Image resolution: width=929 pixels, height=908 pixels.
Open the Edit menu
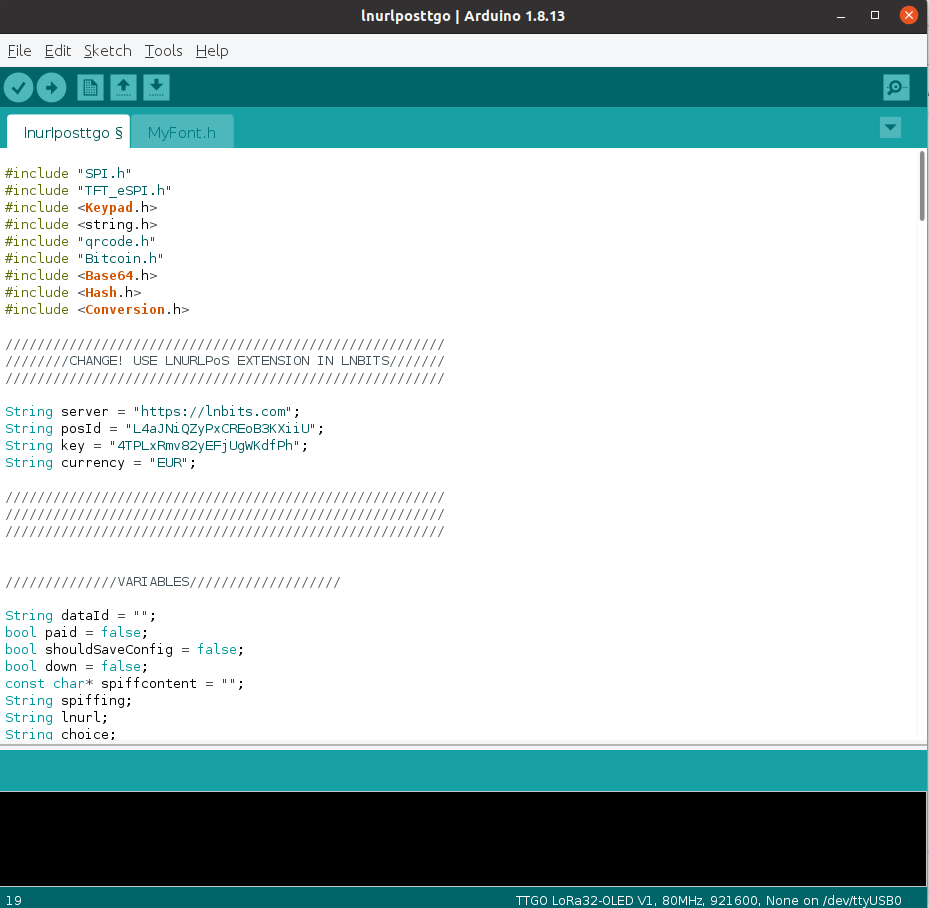click(58, 51)
